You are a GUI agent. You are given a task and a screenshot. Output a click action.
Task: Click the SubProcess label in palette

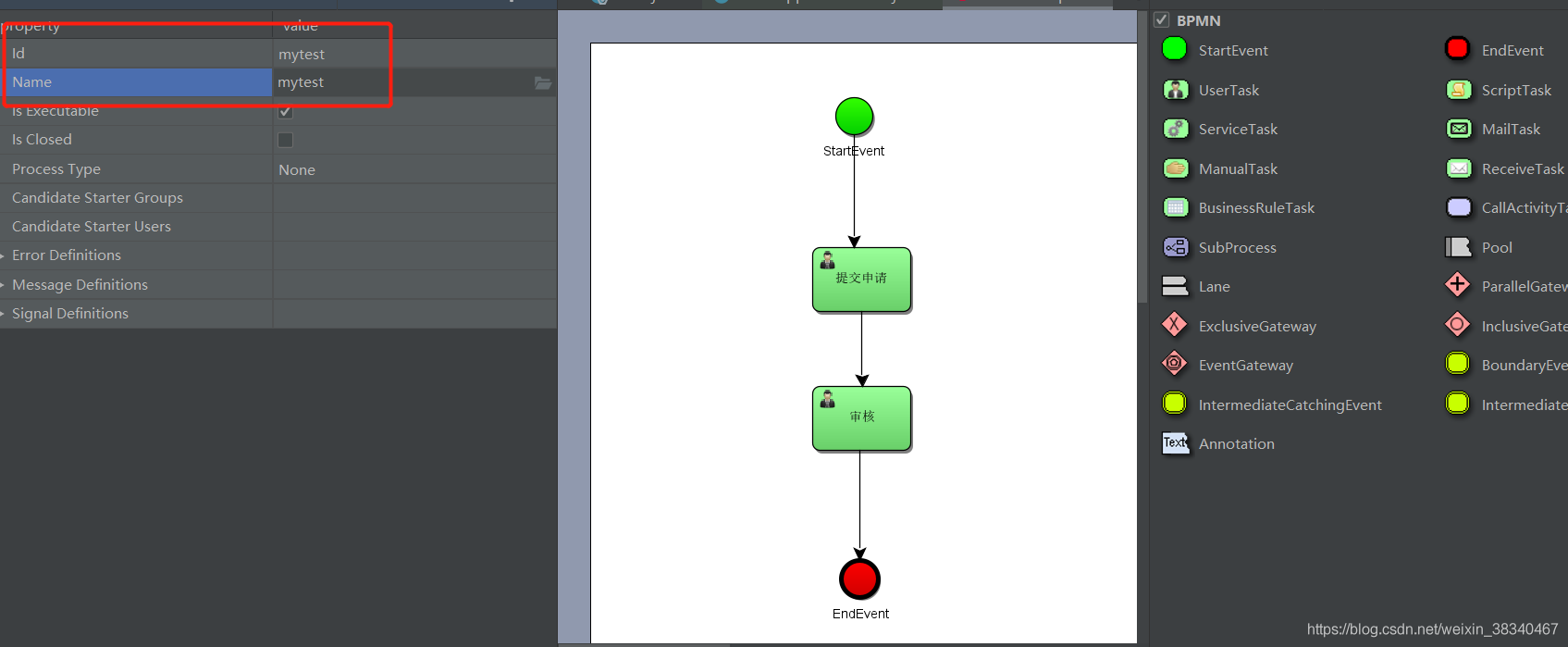[1237, 248]
